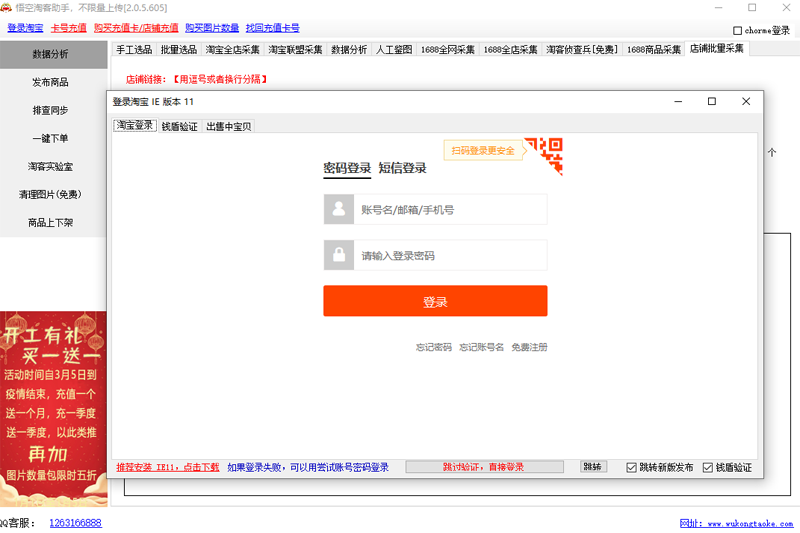This screenshot has height=533, width=800.
Task: Click the account name input field
Action: (x=452, y=210)
